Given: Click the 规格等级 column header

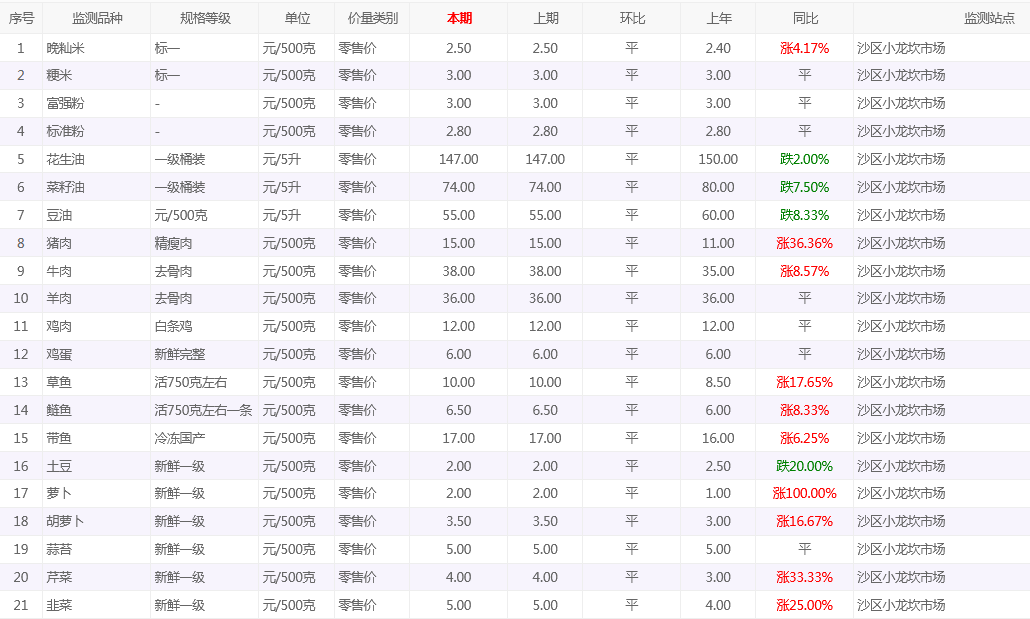Looking at the screenshot, I should pyautogui.click(x=205, y=18).
